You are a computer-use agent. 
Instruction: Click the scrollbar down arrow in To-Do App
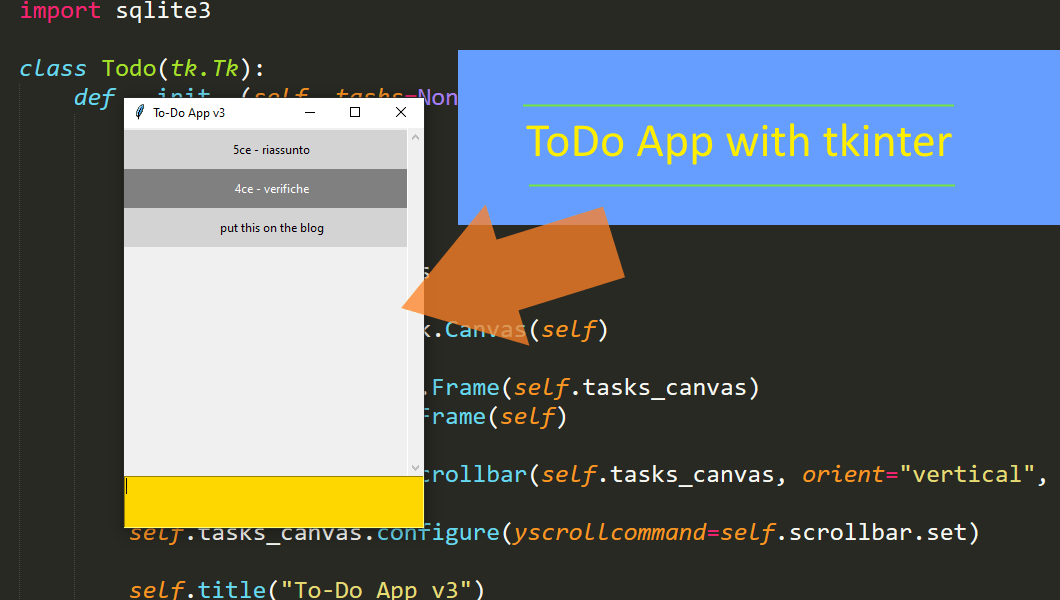click(415, 468)
